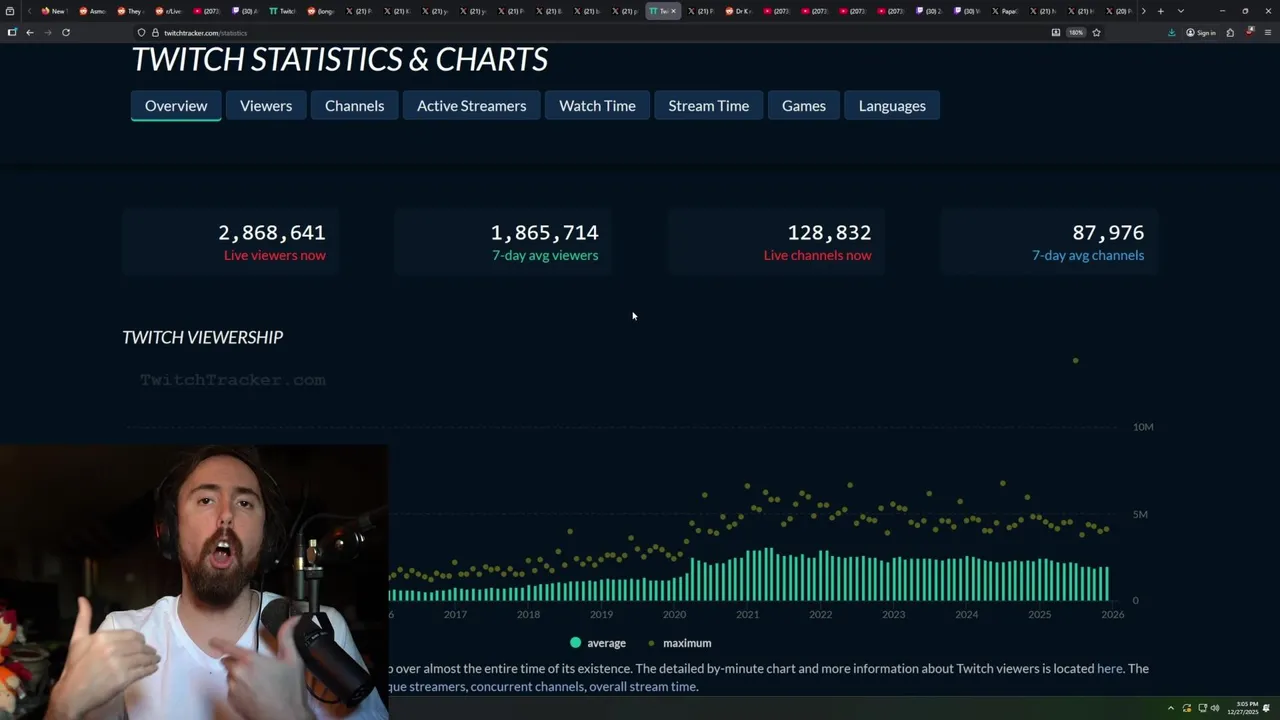The height and width of the screenshot is (720, 1280).
Task: Click '7-day avg channels' label
Action: 1088,256
